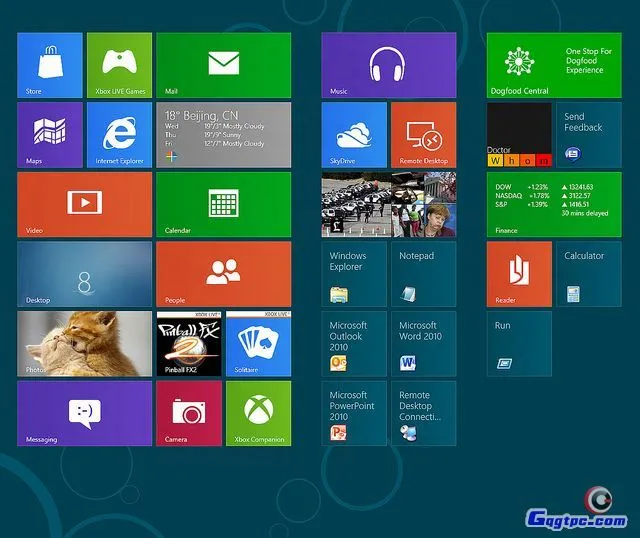Open the Messaging tile

84,412
